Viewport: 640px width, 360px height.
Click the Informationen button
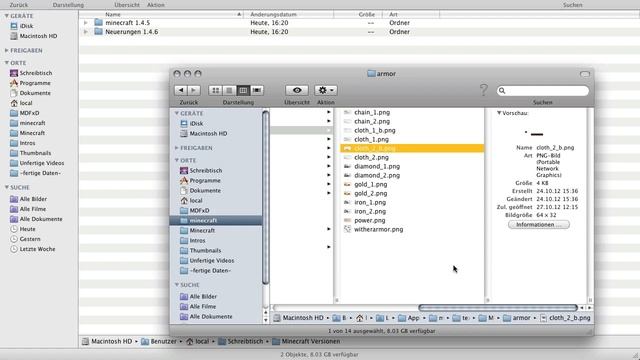[x=539, y=224]
